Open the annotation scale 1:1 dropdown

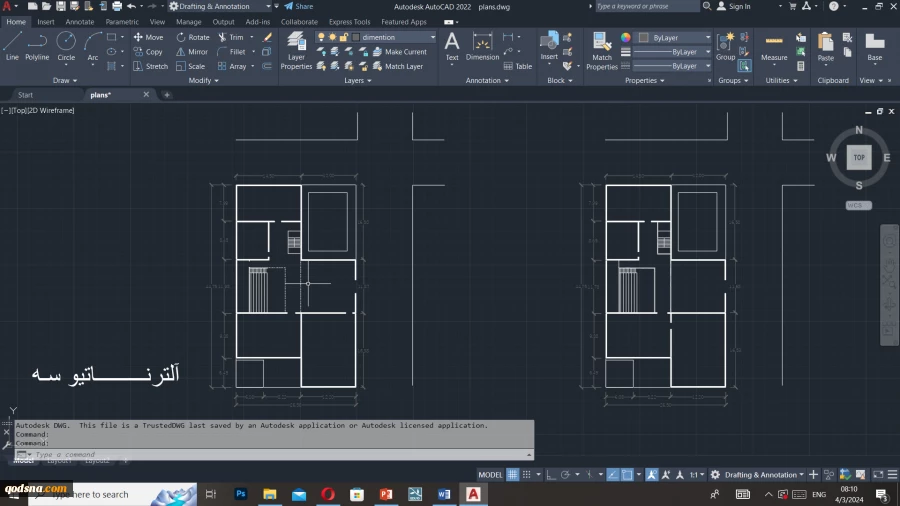point(697,474)
